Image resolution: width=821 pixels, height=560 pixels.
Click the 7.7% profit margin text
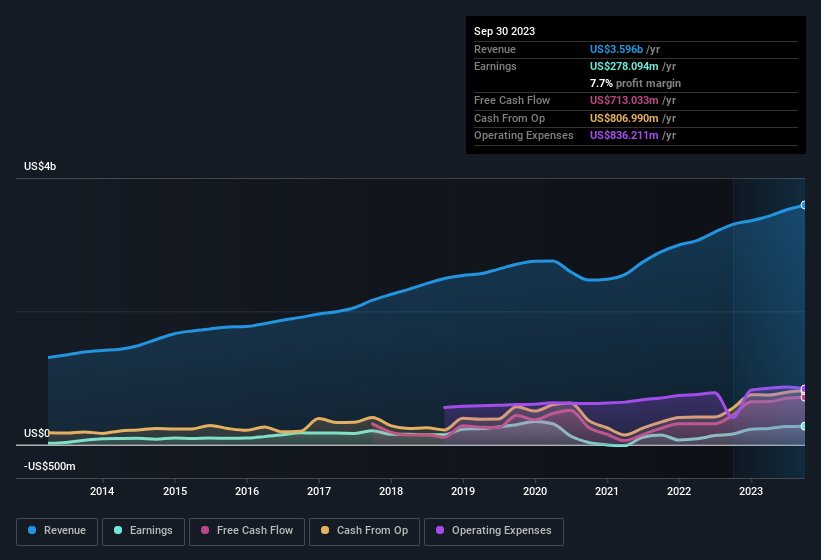pyautogui.click(x=635, y=83)
